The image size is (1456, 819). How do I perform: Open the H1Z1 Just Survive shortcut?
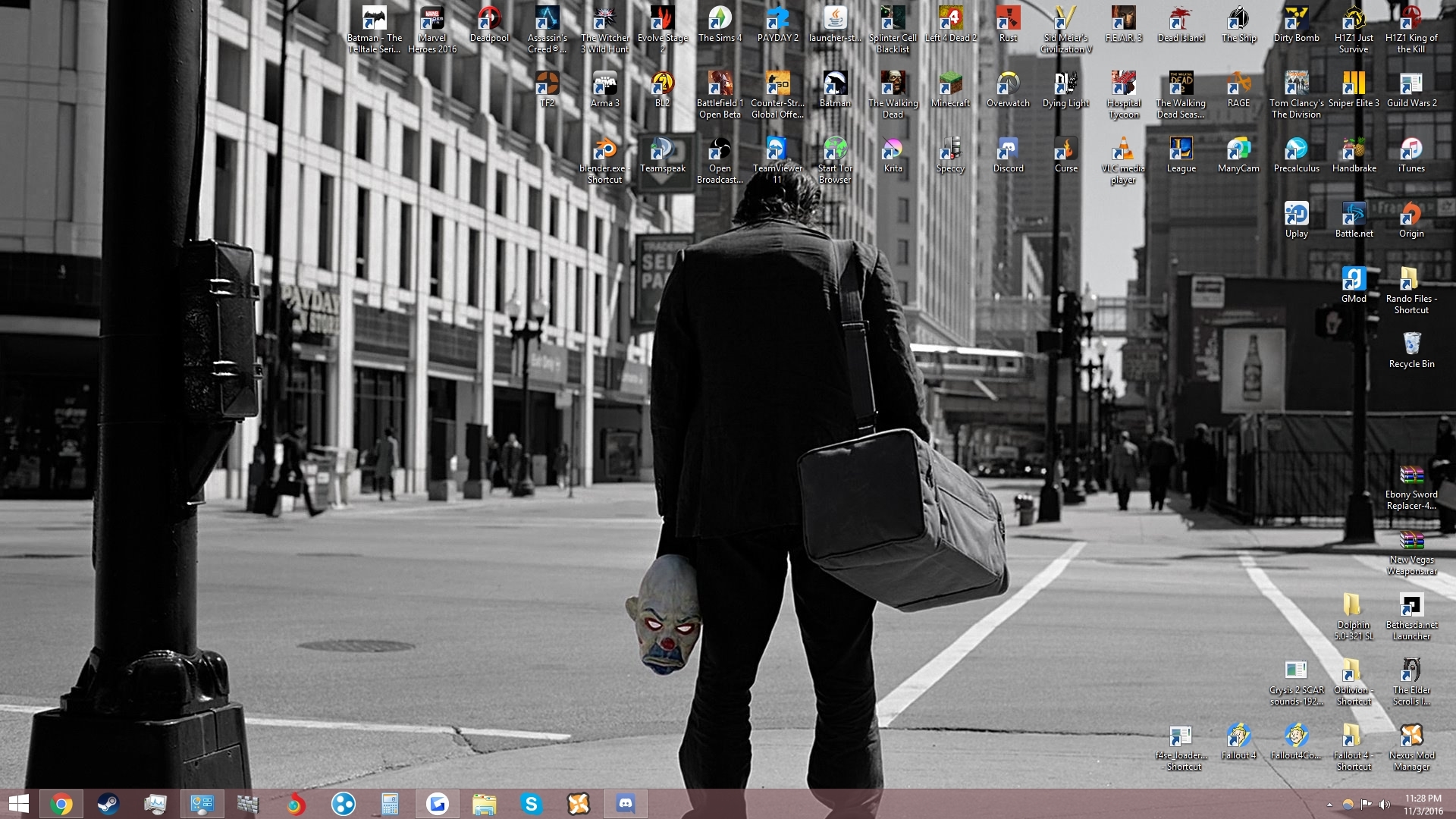point(1354,30)
